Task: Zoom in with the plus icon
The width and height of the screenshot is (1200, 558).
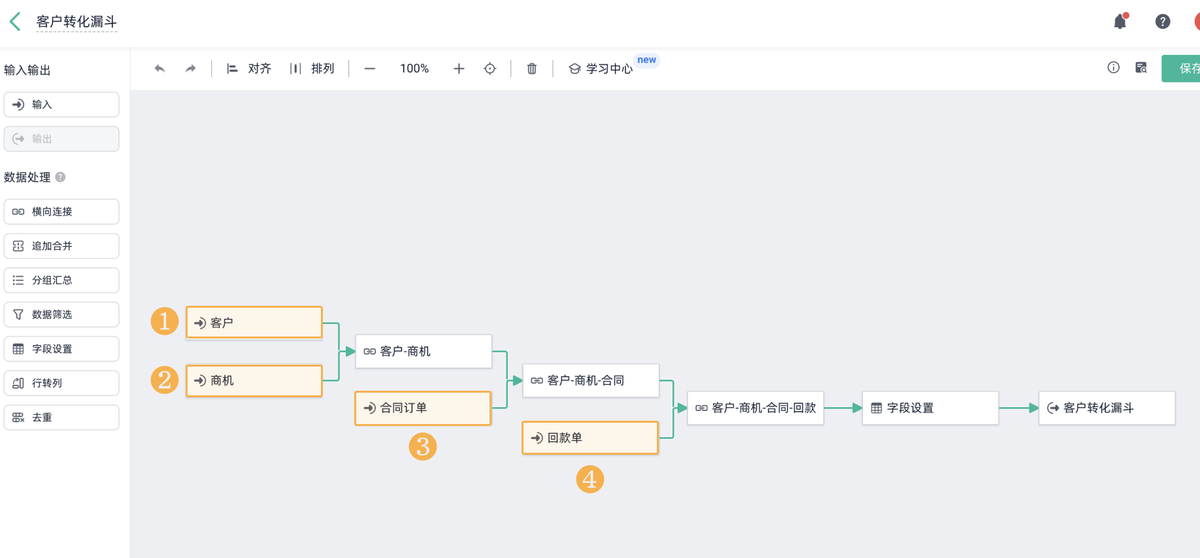Action: coord(459,69)
